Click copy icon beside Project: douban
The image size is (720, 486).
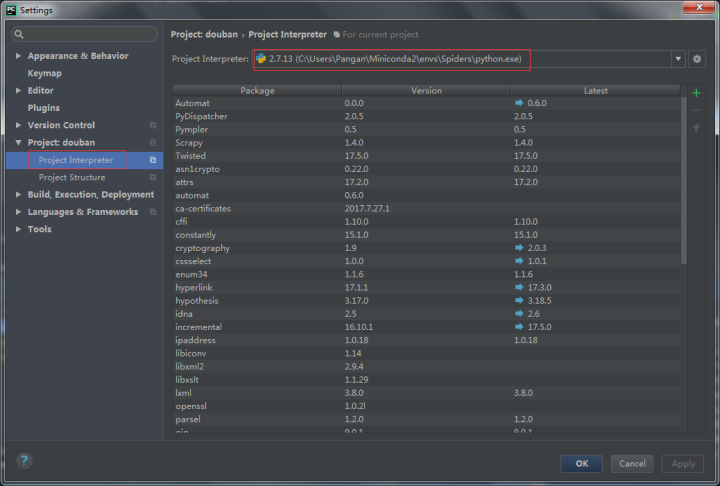pyautogui.click(x=153, y=143)
